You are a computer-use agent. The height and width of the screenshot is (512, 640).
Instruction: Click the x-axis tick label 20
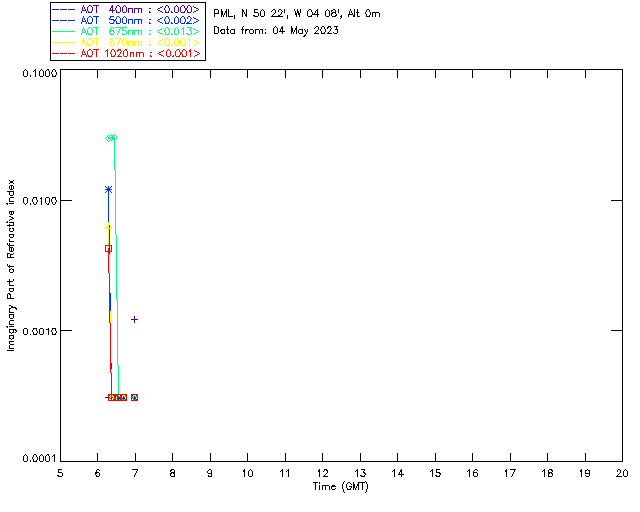[622, 473]
